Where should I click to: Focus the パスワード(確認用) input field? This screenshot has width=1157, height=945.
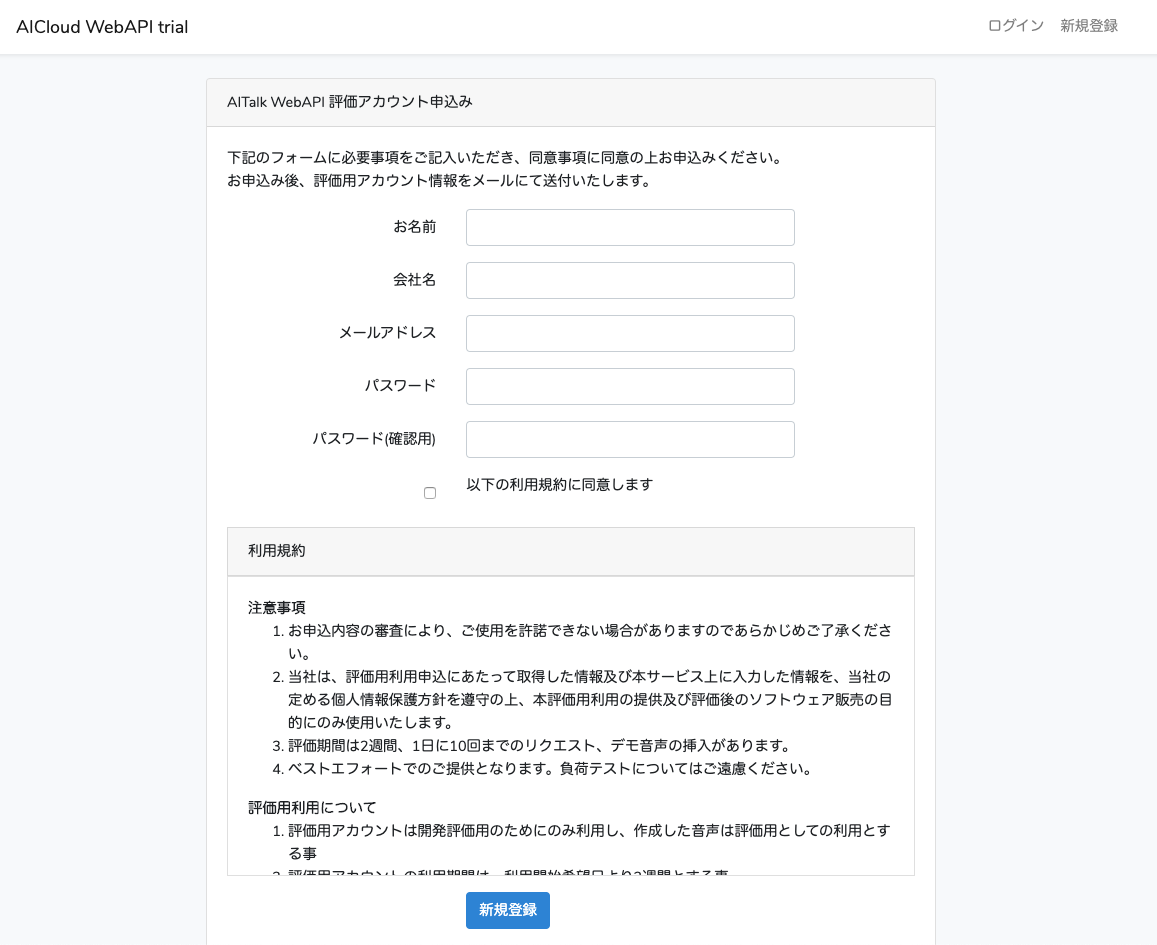click(630, 440)
